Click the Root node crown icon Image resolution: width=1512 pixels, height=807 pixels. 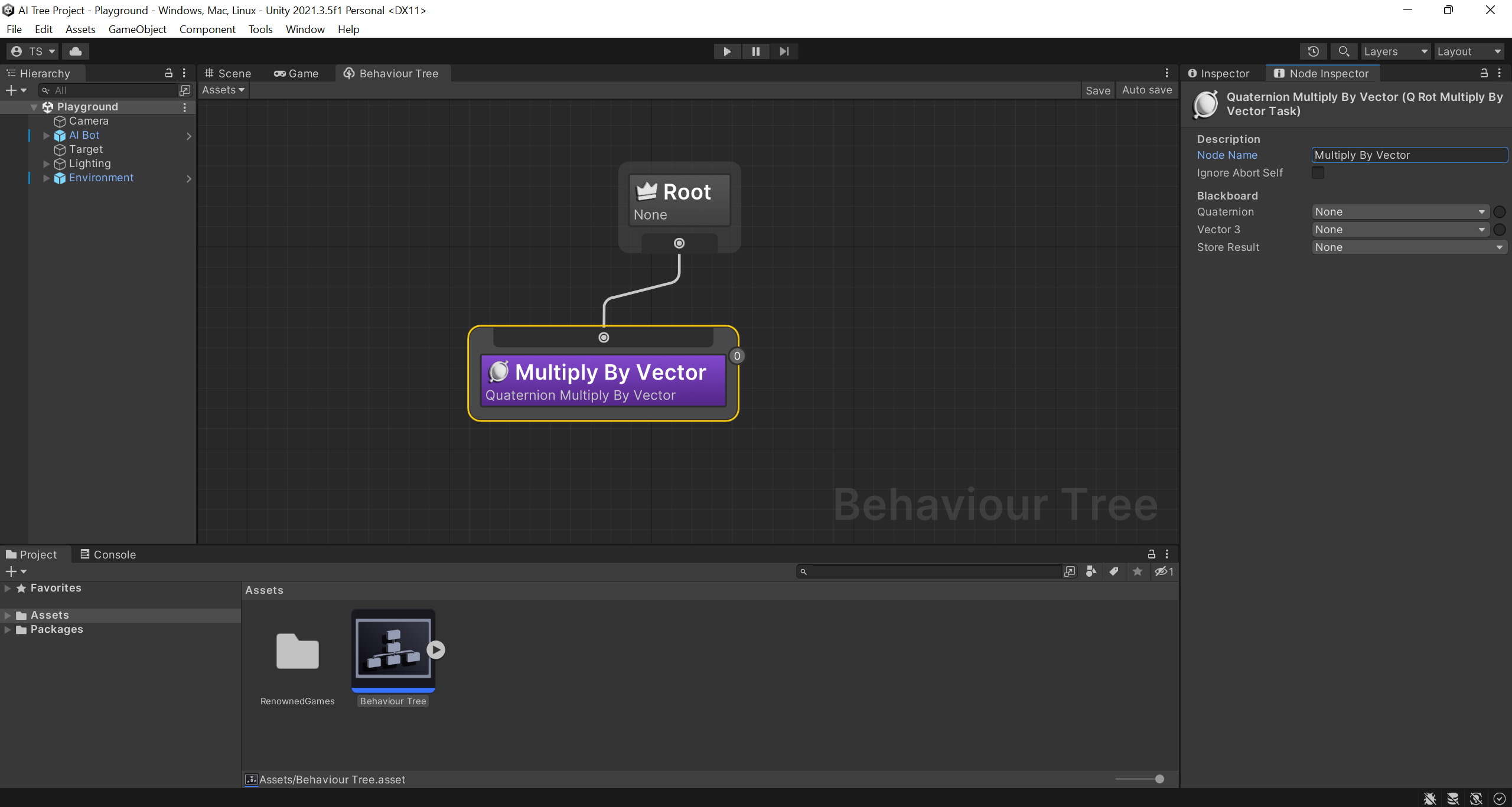pyautogui.click(x=646, y=191)
